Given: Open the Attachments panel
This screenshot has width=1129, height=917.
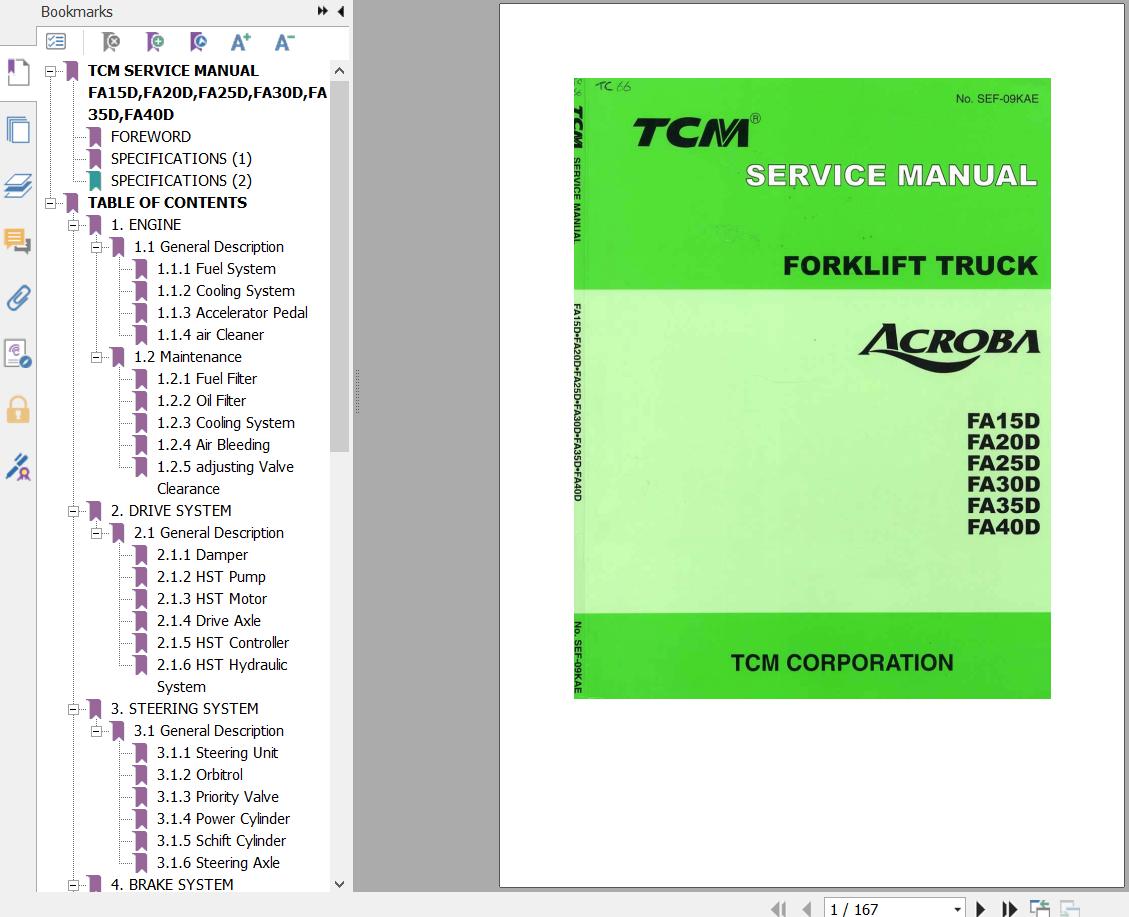Looking at the screenshot, I should point(17,297).
